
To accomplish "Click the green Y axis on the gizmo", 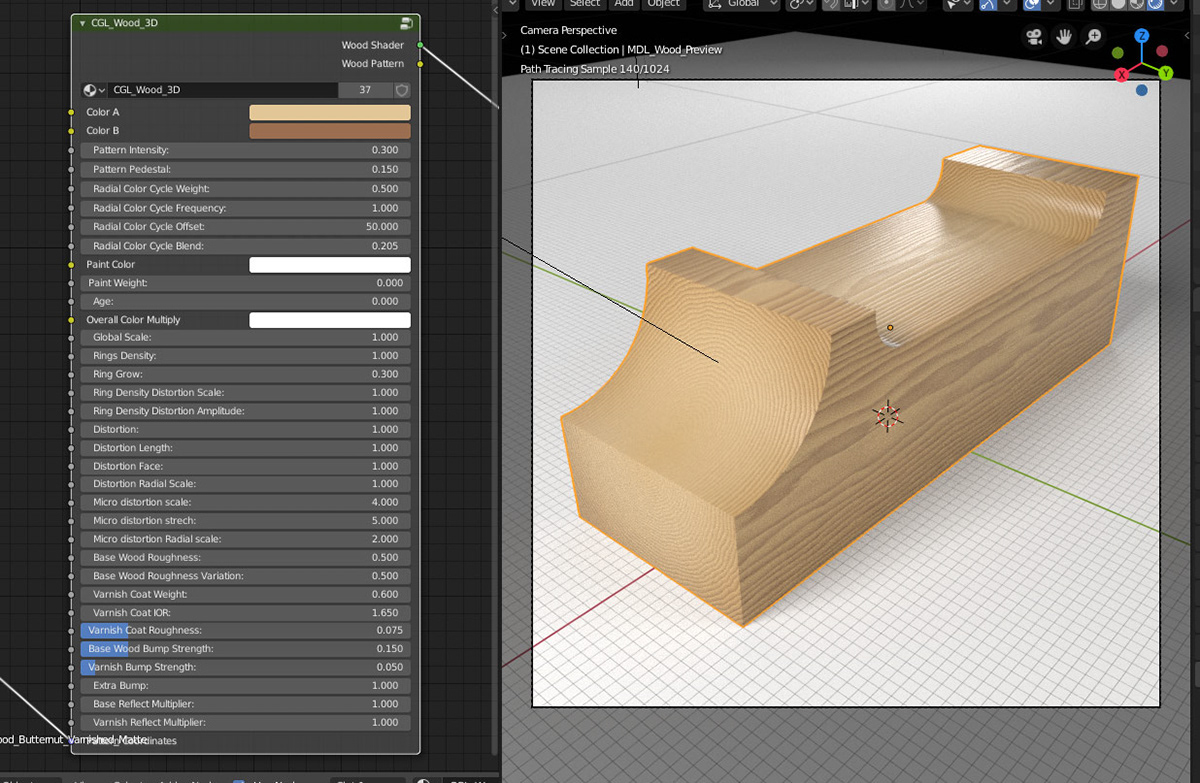I will point(1165,73).
